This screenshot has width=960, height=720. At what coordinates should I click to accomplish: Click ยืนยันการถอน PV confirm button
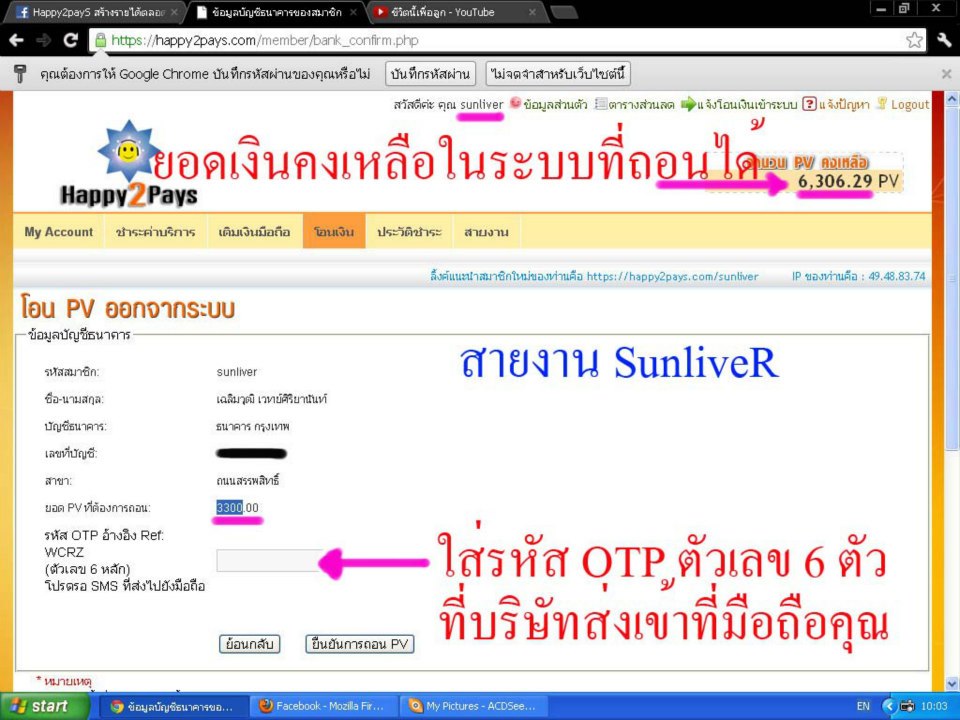360,644
